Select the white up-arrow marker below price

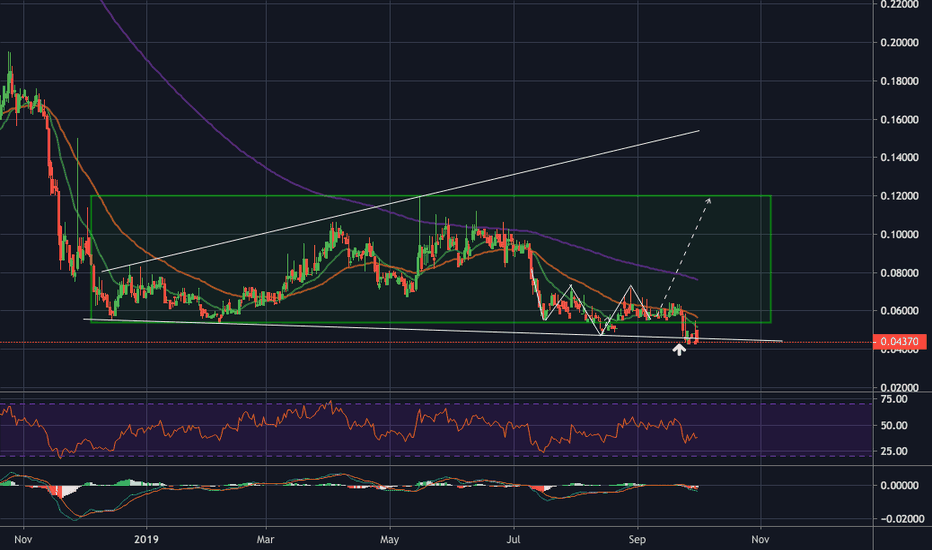(679, 350)
